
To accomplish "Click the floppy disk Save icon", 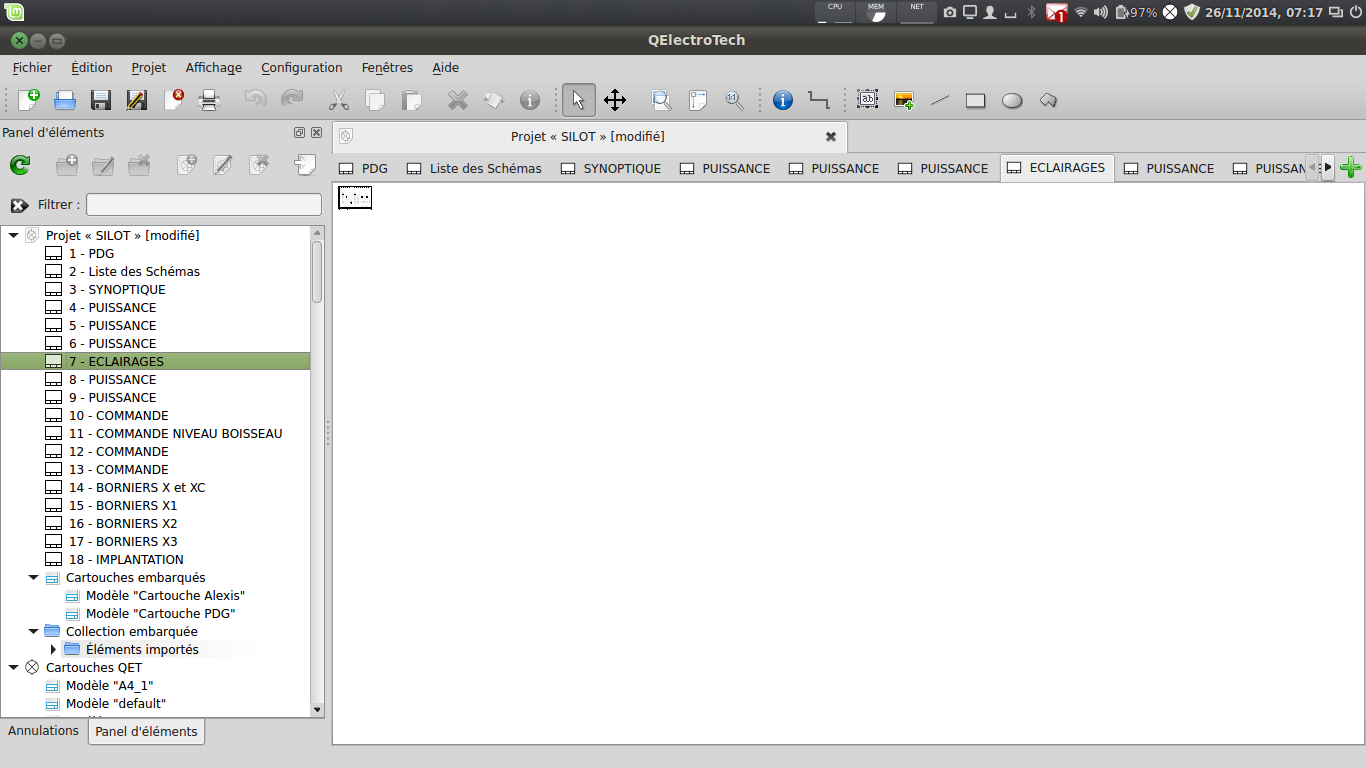I will 101,100.
